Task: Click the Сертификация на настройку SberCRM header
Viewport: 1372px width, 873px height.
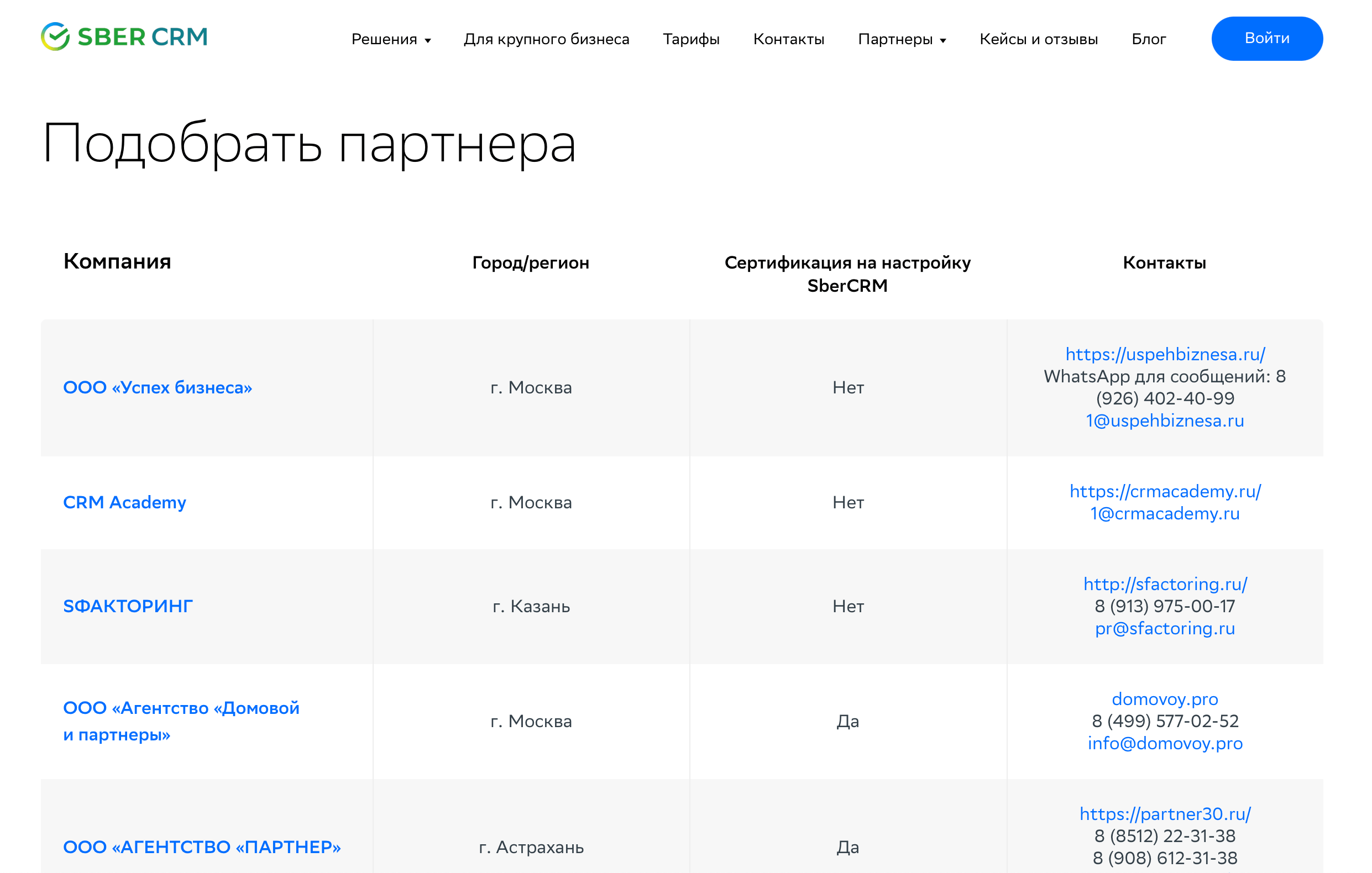Action: coord(847,274)
